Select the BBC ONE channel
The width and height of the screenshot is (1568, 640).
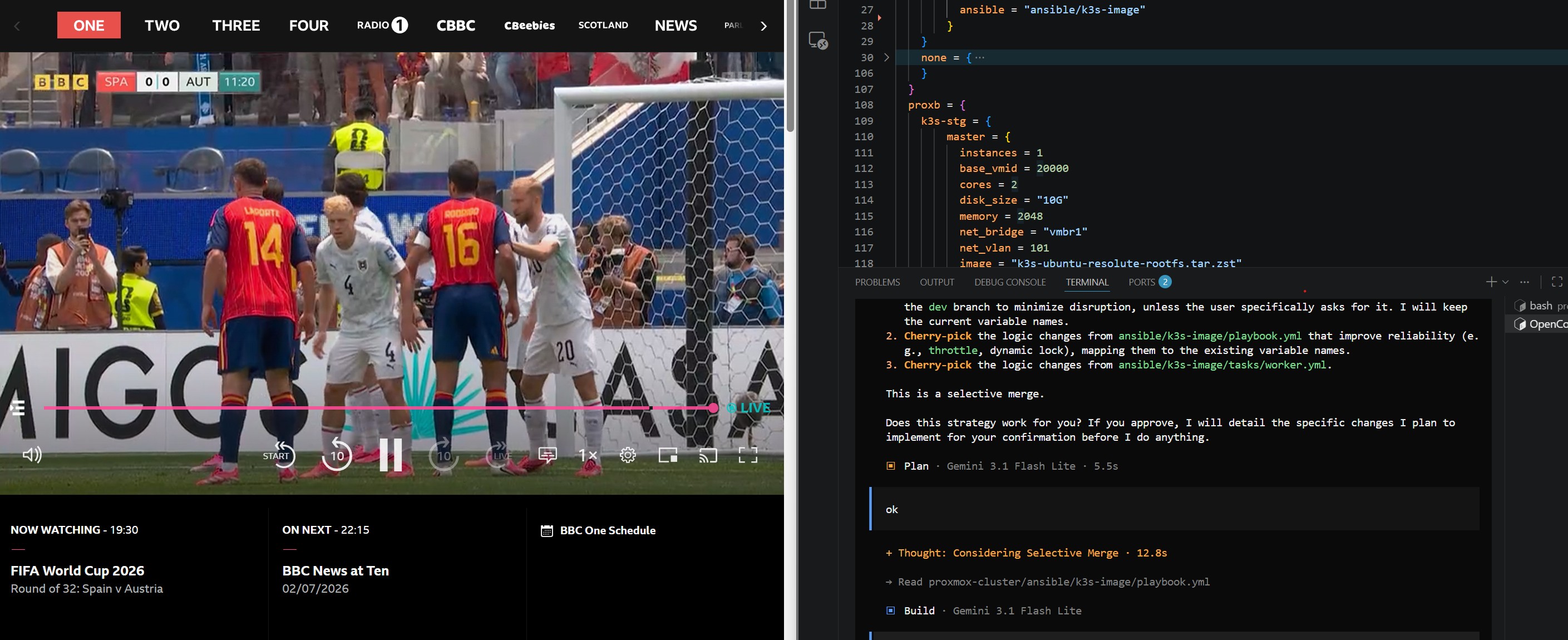(x=89, y=25)
